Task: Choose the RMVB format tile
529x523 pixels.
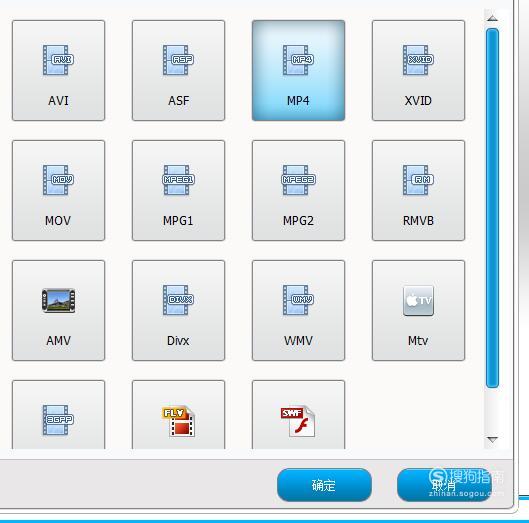Action: tap(418, 190)
